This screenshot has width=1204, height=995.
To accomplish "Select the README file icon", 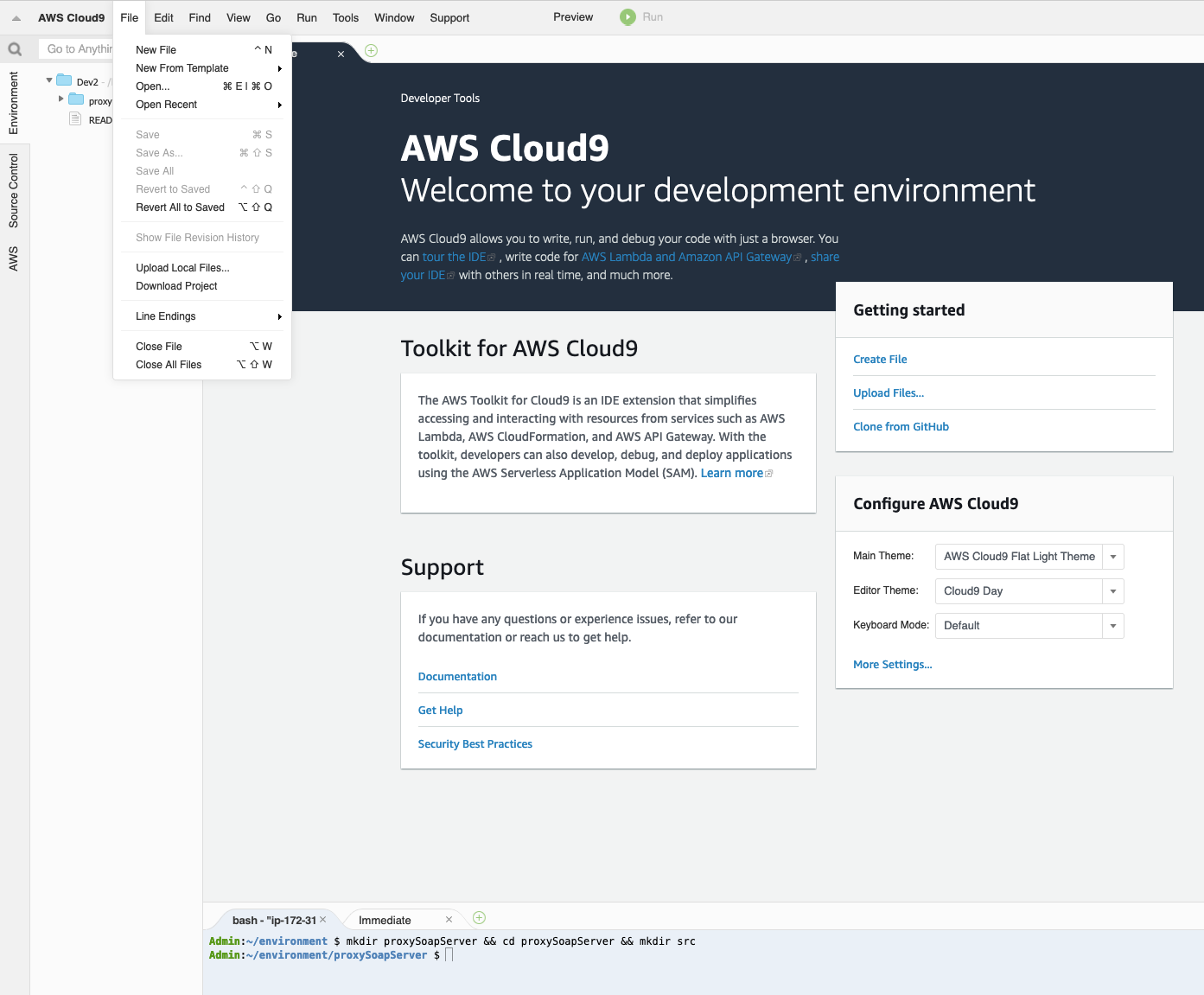I will click(75, 118).
